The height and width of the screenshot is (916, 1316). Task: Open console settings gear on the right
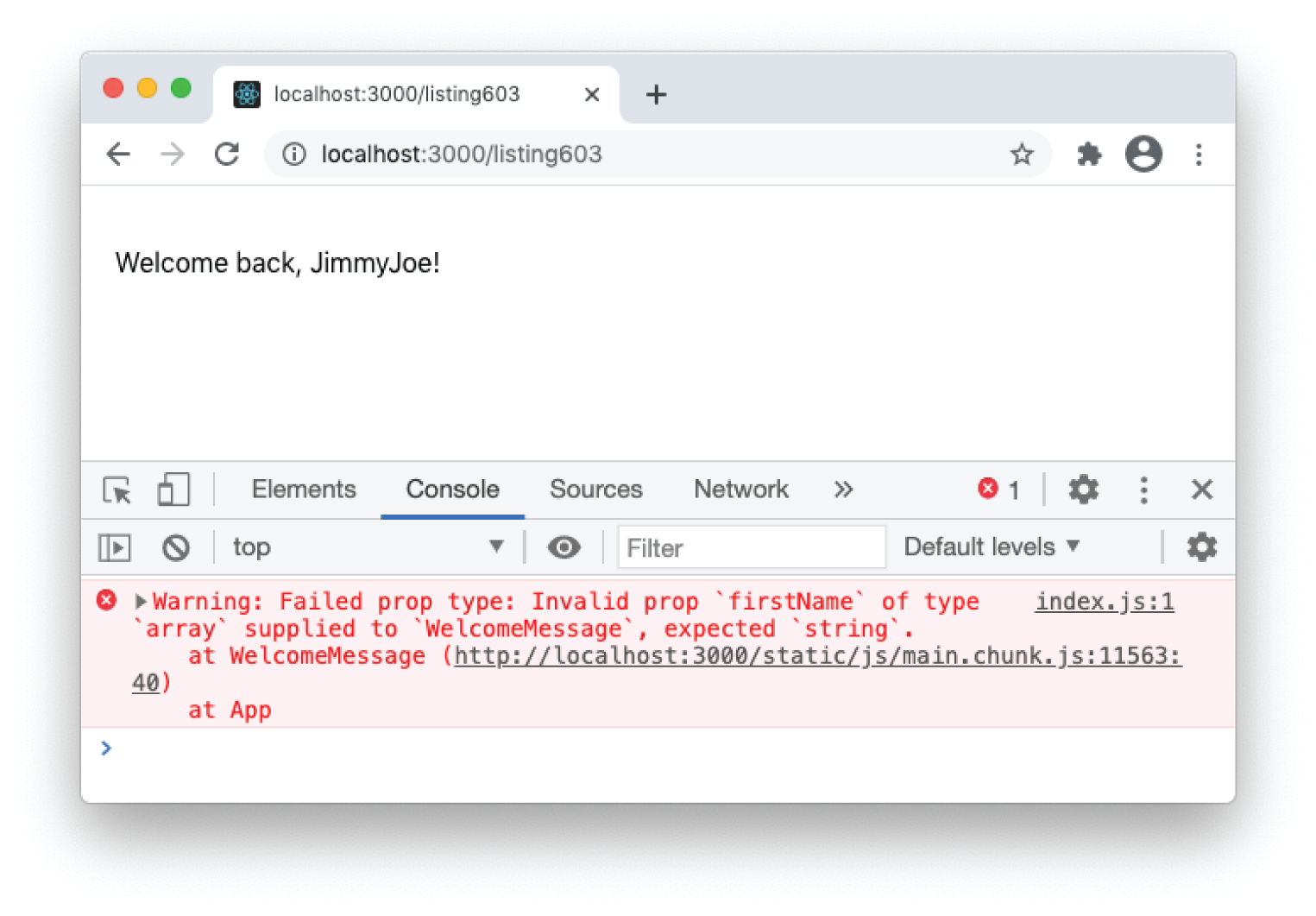pyautogui.click(x=1201, y=546)
